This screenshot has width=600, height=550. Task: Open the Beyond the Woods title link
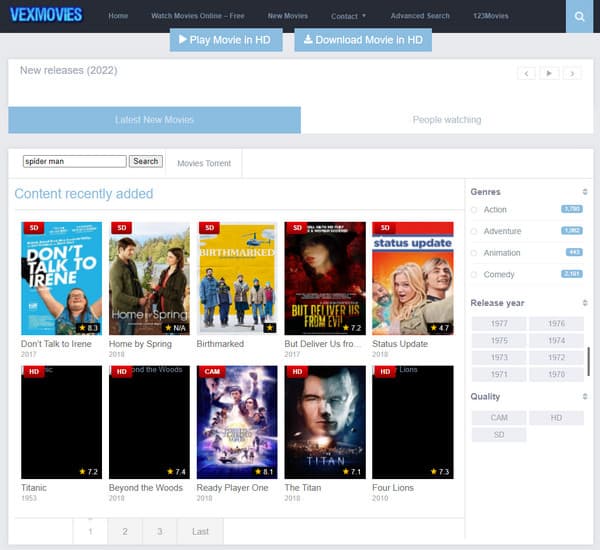pos(146,488)
